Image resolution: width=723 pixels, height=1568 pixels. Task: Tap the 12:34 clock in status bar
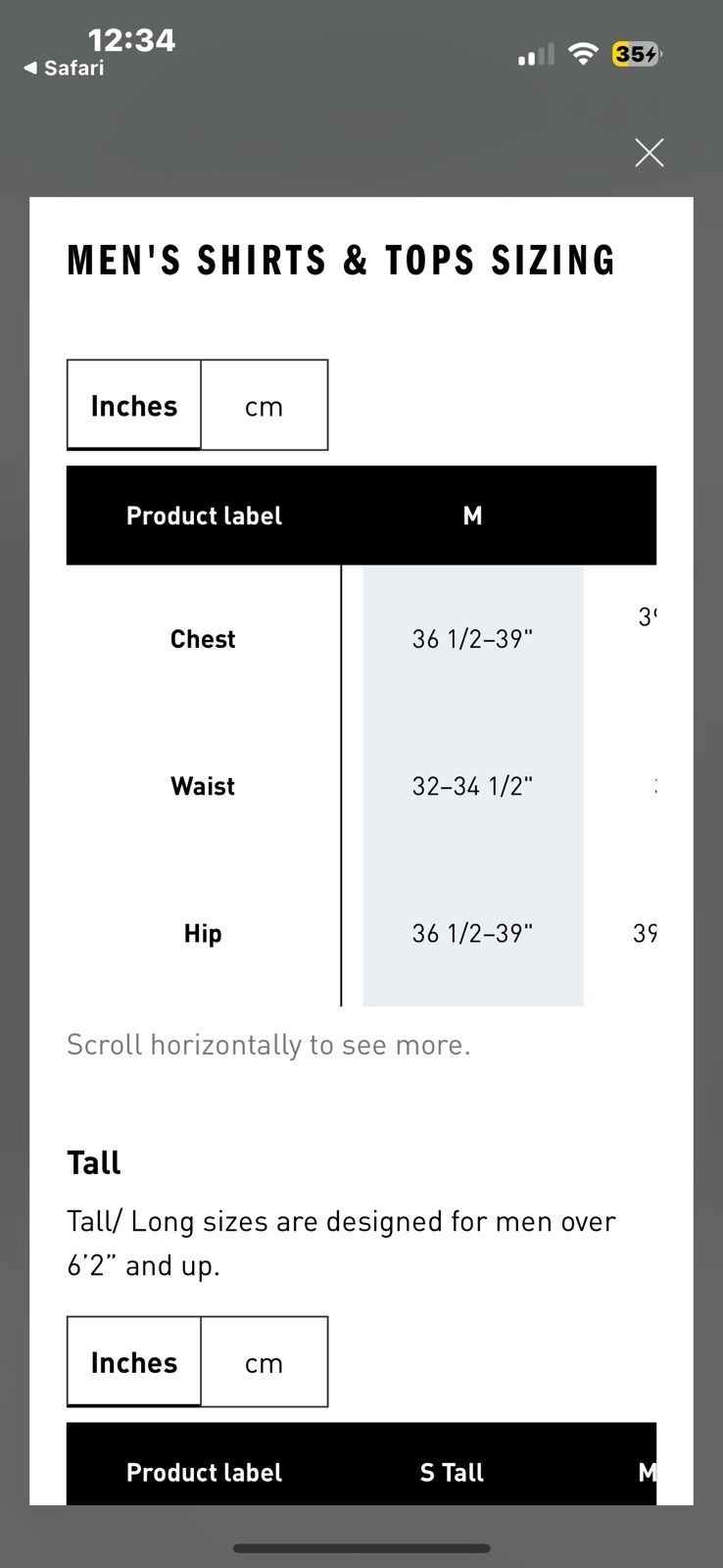tap(131, 39)
